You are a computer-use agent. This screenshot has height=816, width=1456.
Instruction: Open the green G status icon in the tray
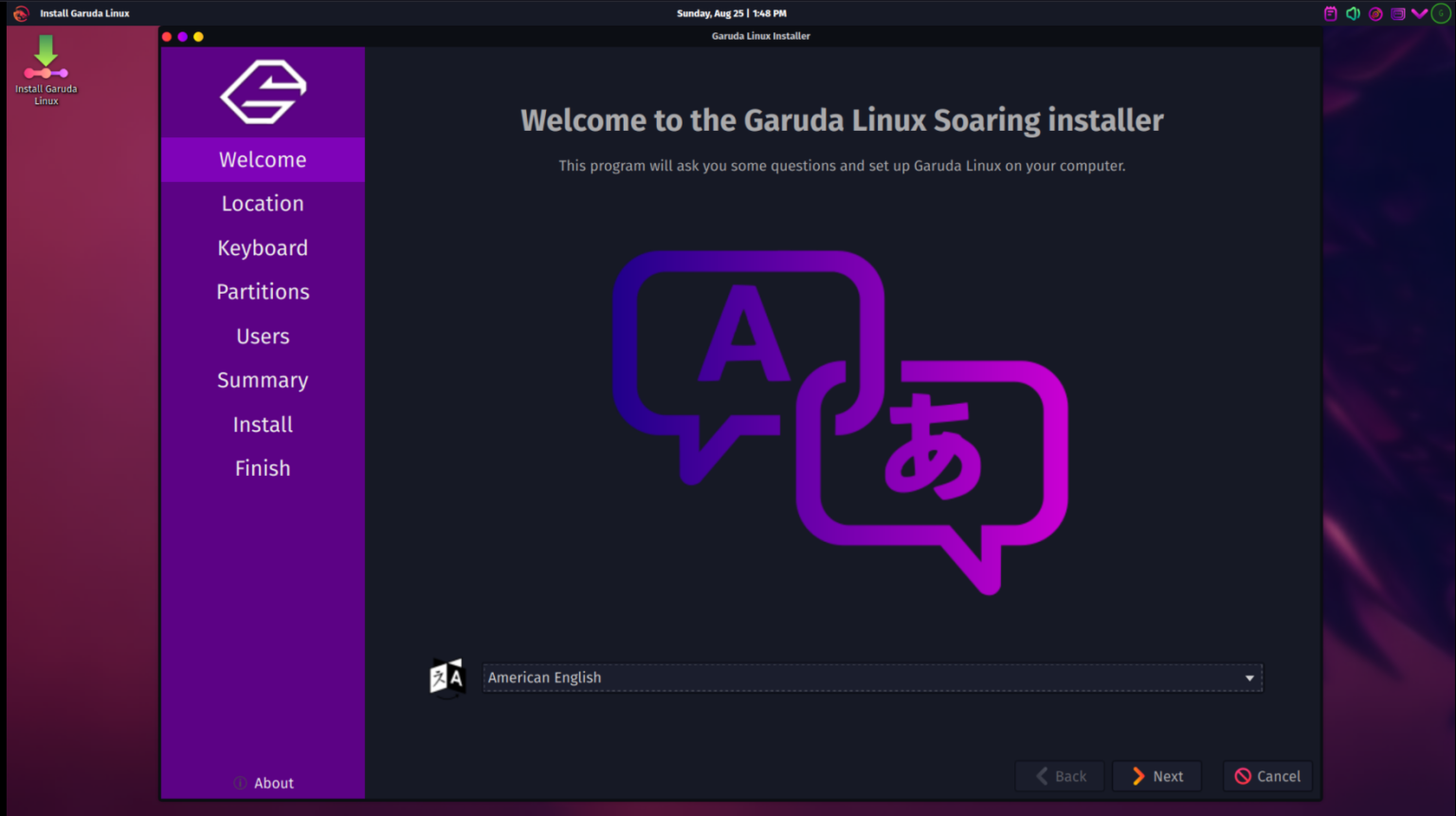click(1441, 13)
